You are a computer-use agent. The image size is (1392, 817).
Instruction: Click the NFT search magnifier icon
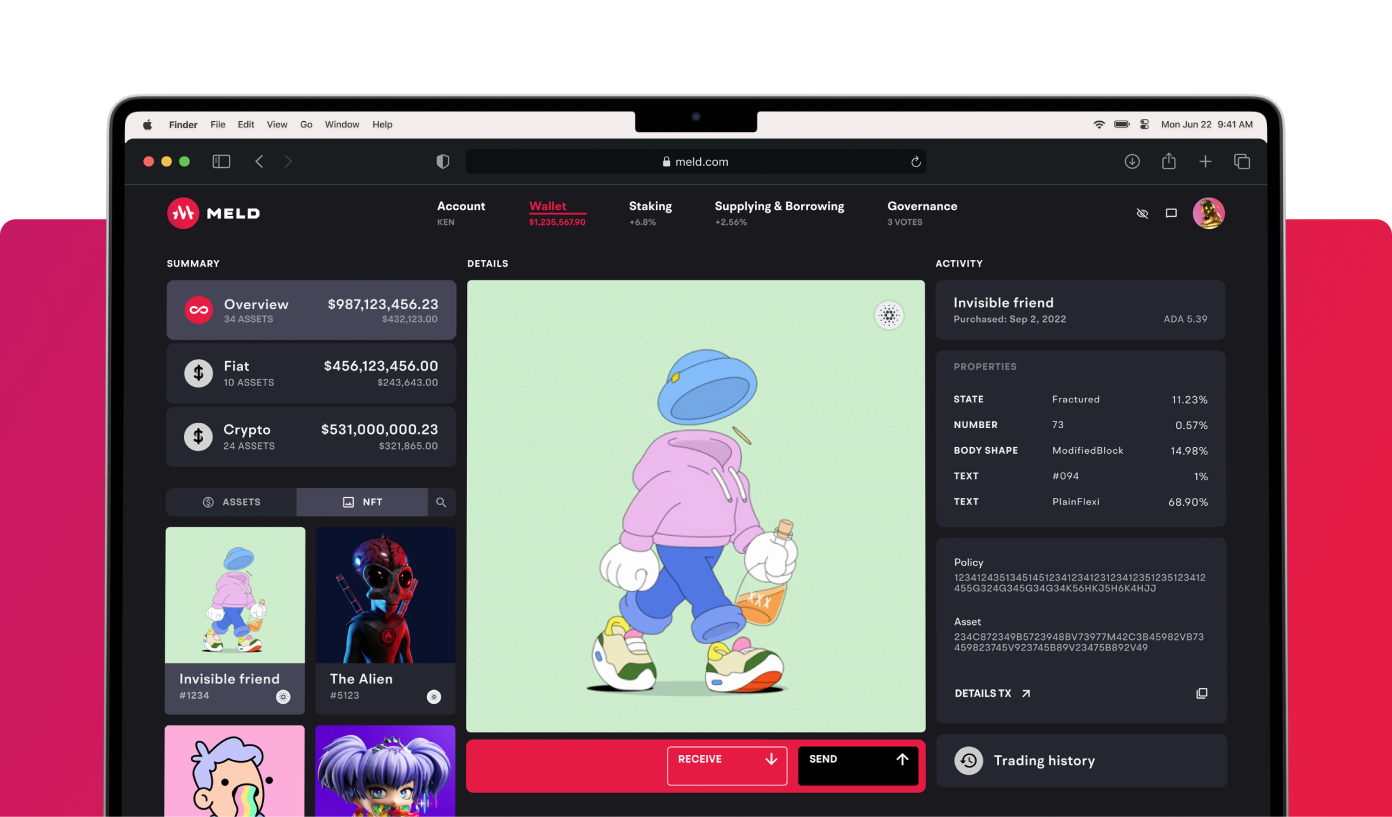(x=441, y=502)
